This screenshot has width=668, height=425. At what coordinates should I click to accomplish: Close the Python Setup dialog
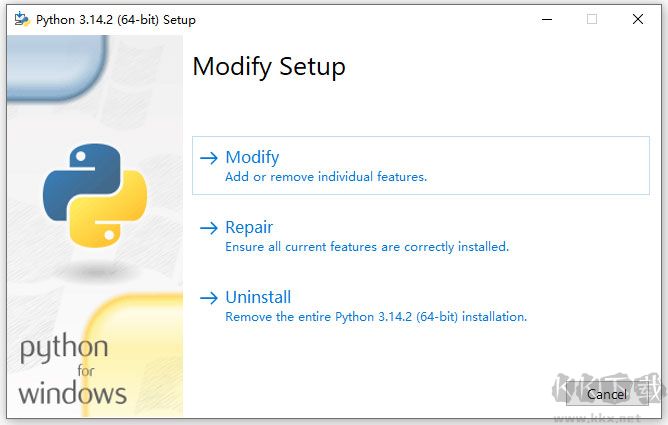tap(638, 19)
